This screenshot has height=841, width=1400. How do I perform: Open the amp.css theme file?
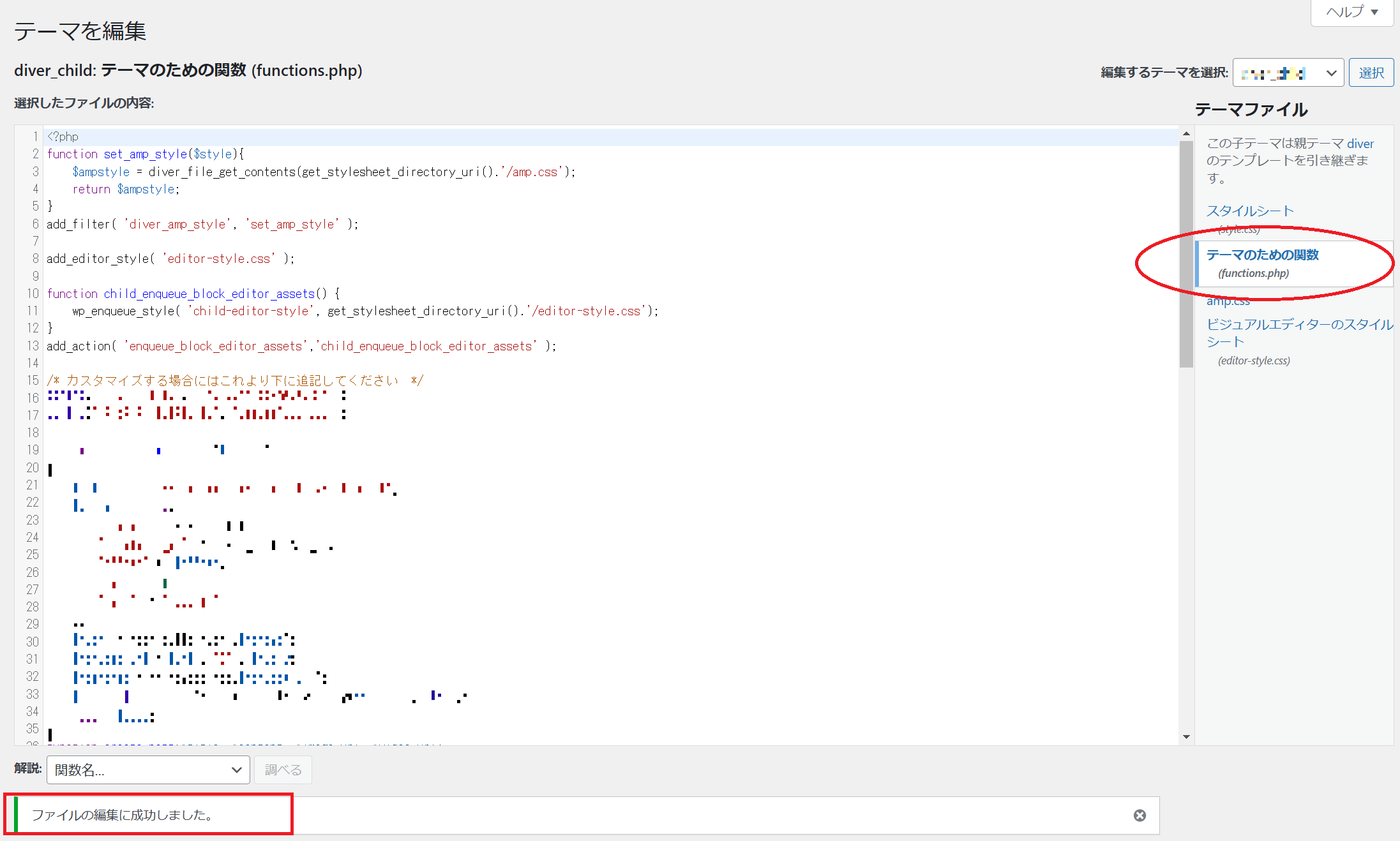[1228, 301]
